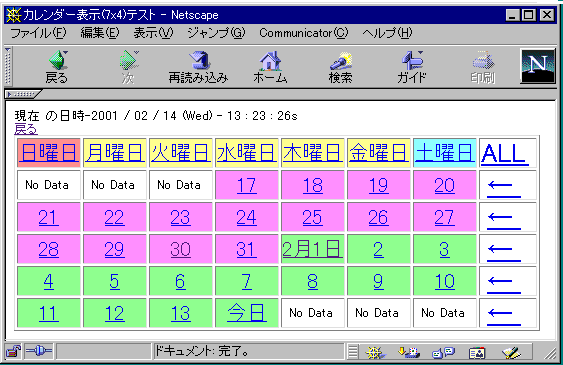The height and width of the screenshot is (365, 563).
Task: Select day 31 in the calendar
Action: click(247, 249)
